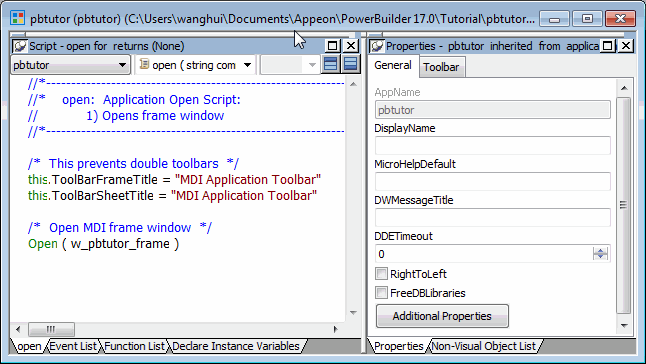Screen dimensions: 646x364
Task: Click the MicroHelpDefault input field
Action: 493,181
